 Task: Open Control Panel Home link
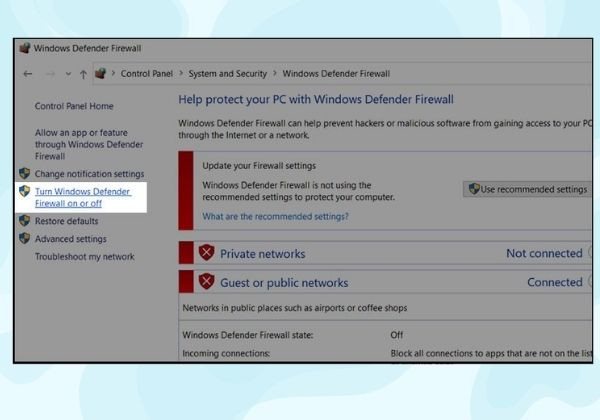[74, 106]
